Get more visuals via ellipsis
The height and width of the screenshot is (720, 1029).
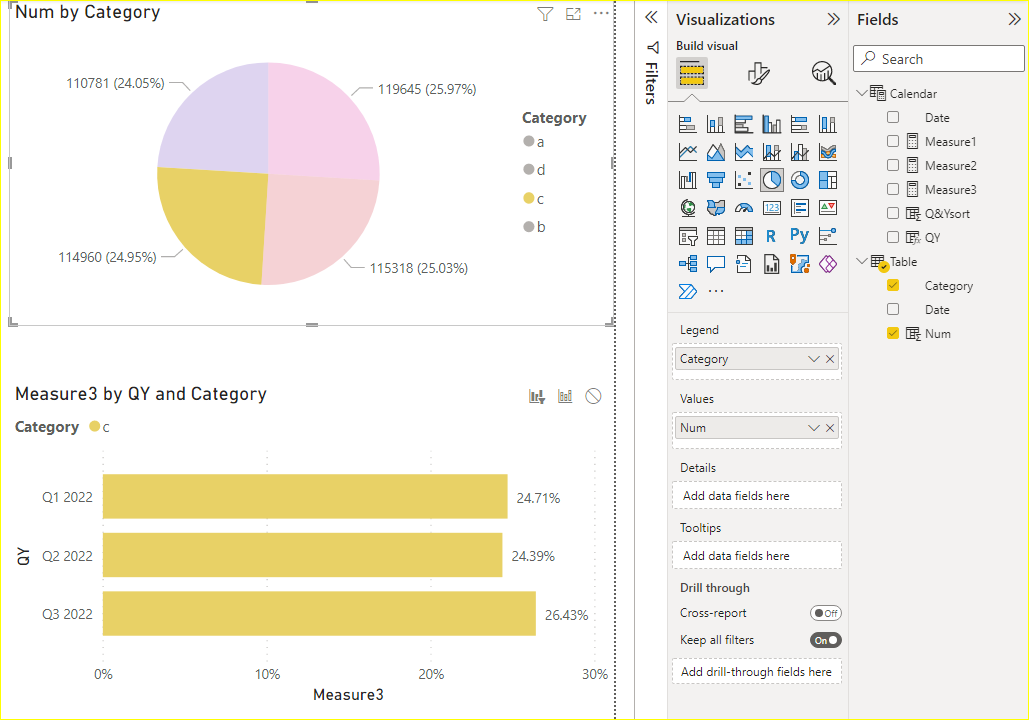click(716, 291)
